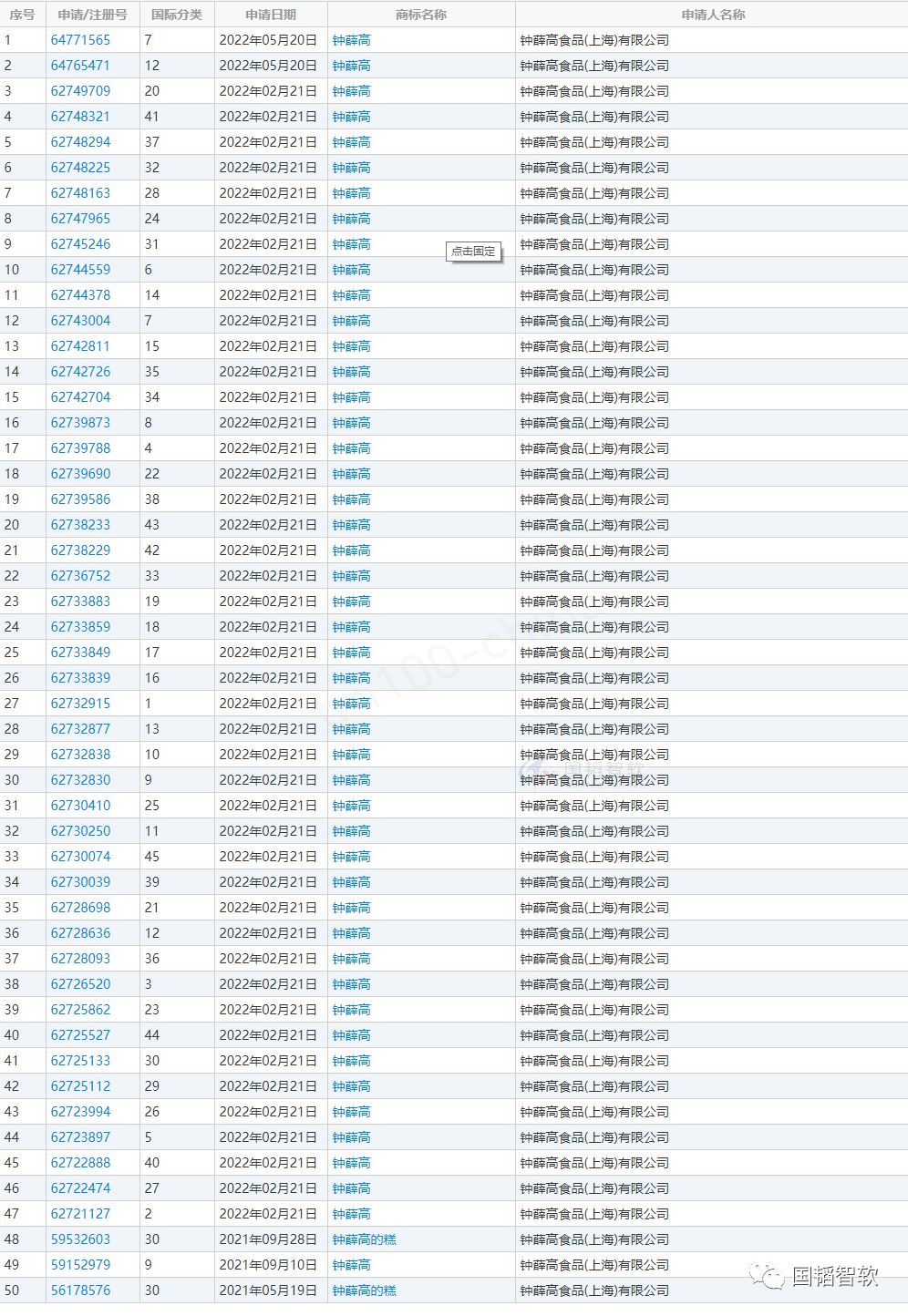Open application number 59532603
Screen dimensions: 908x1316
[x=80, y=1239]
